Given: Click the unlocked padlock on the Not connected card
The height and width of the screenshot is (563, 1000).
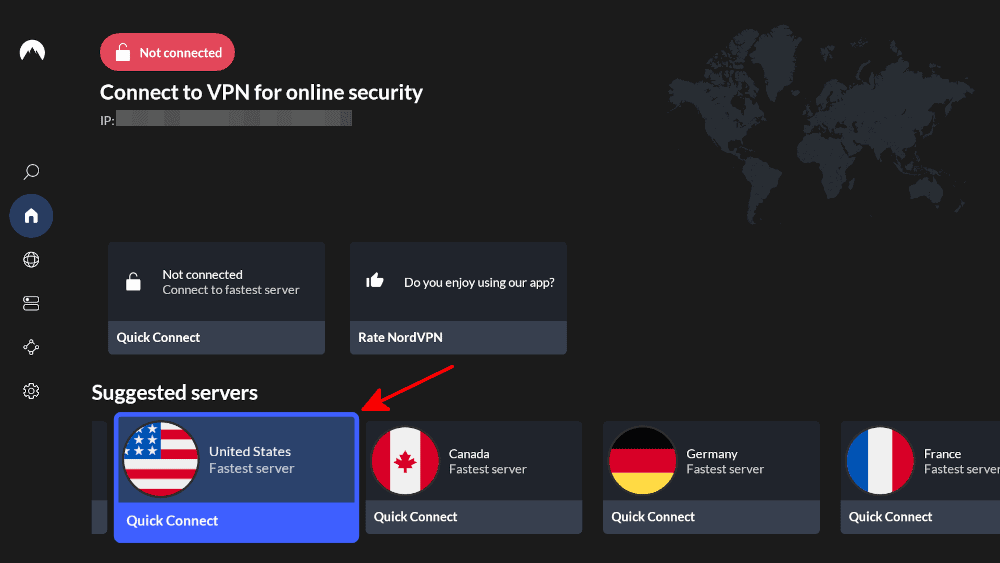Looking at the screenshot, I should 133,282.
